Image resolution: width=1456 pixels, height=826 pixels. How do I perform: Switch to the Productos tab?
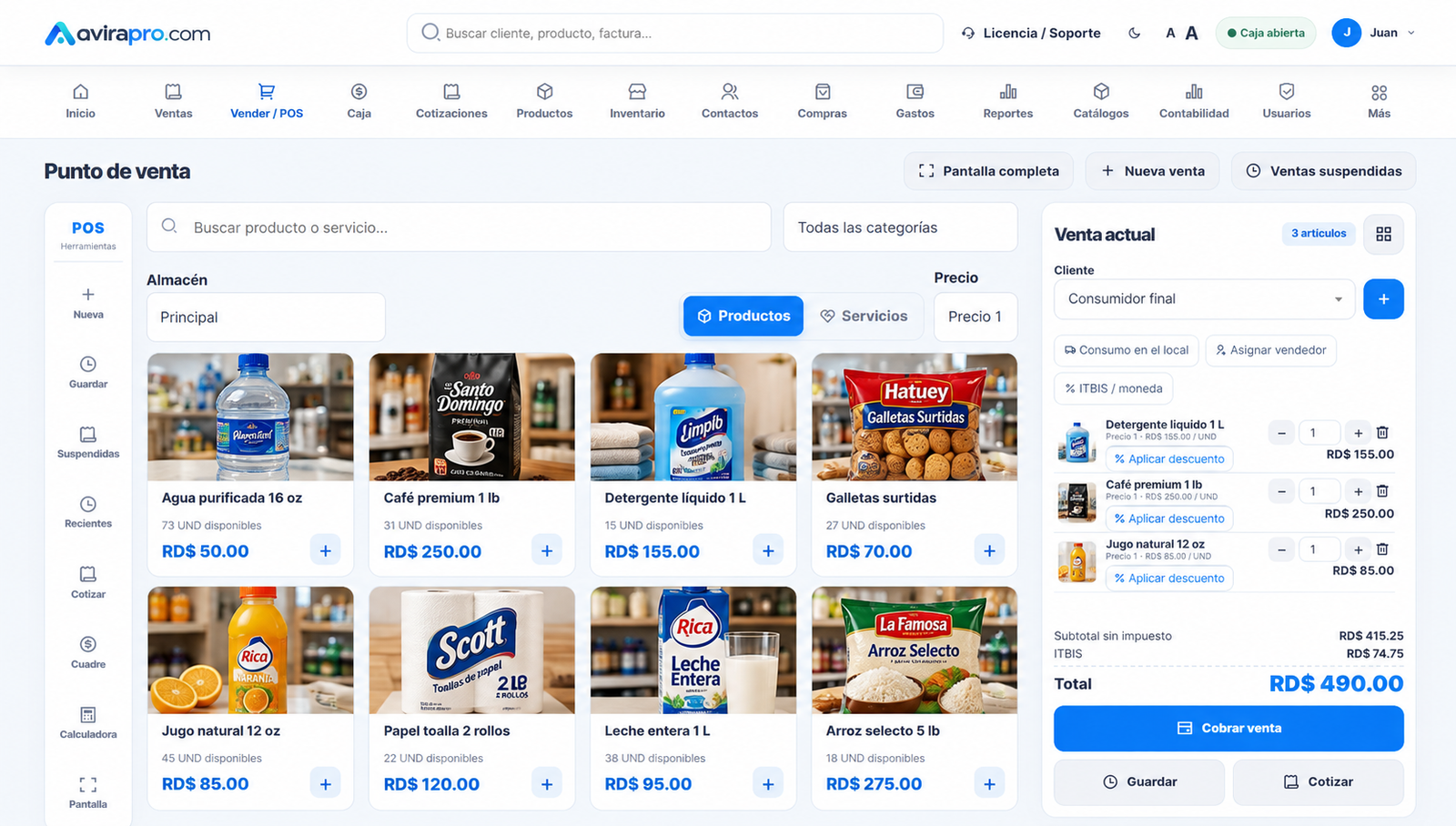click(743, 316)
